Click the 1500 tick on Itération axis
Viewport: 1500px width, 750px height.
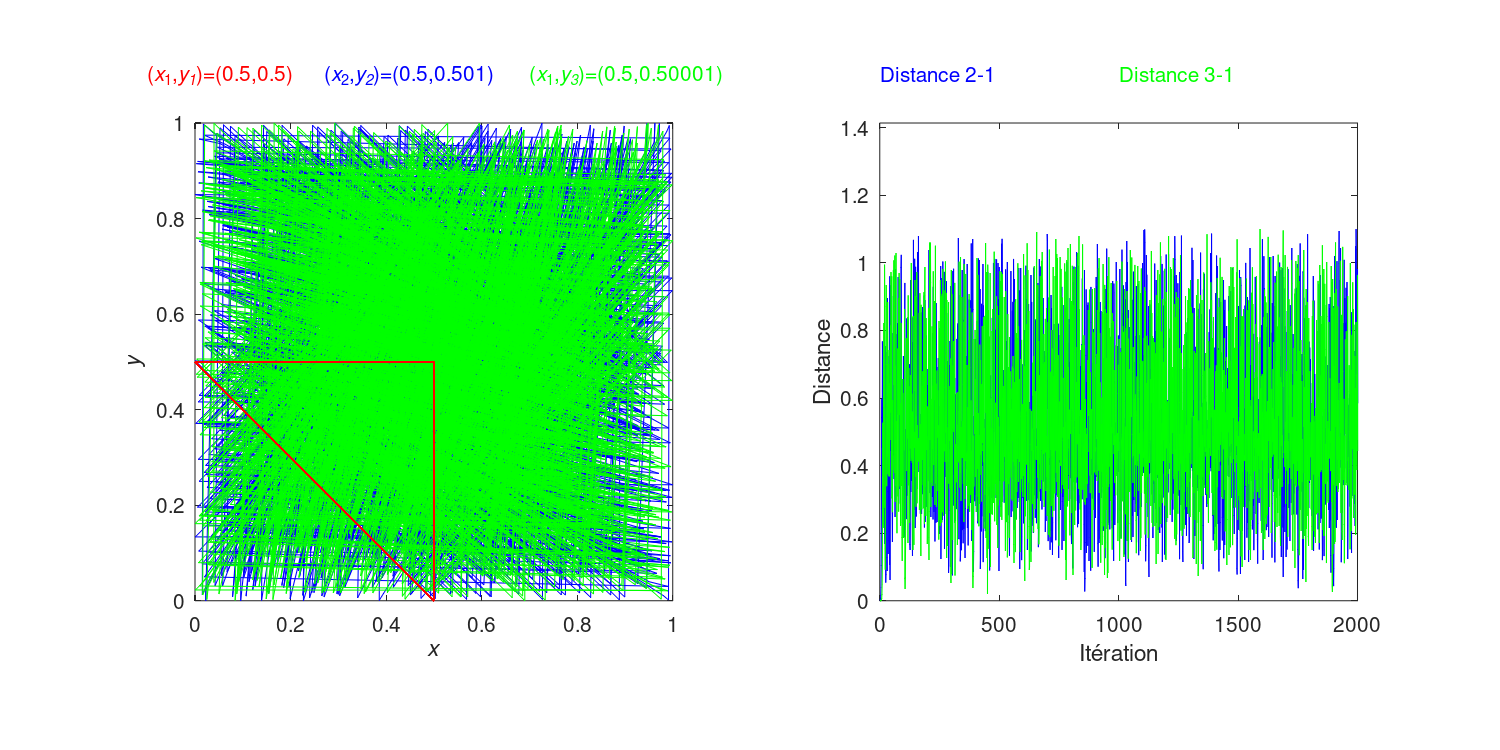[x=1237, y=625]
